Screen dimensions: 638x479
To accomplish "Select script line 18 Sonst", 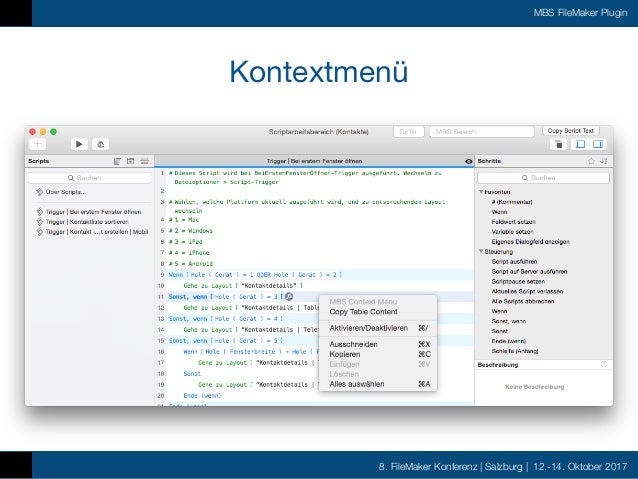I will [x=192, y=374].
